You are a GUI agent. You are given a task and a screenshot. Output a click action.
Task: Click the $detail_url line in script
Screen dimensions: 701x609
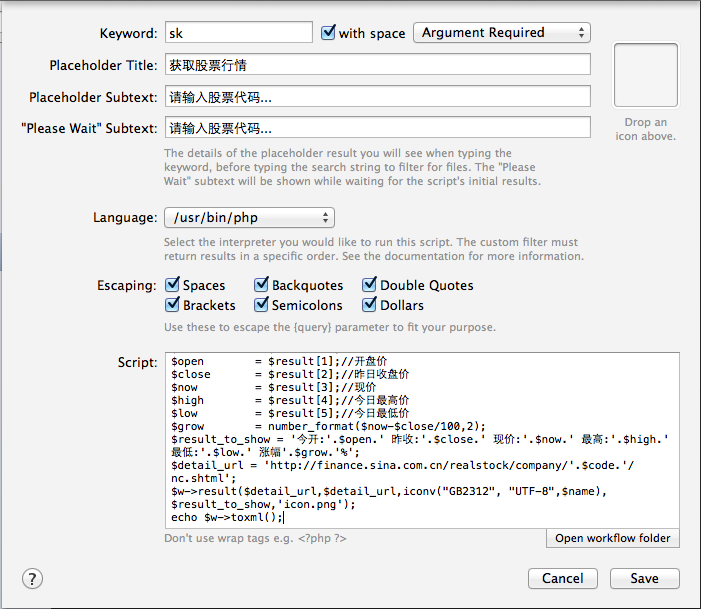402,465
